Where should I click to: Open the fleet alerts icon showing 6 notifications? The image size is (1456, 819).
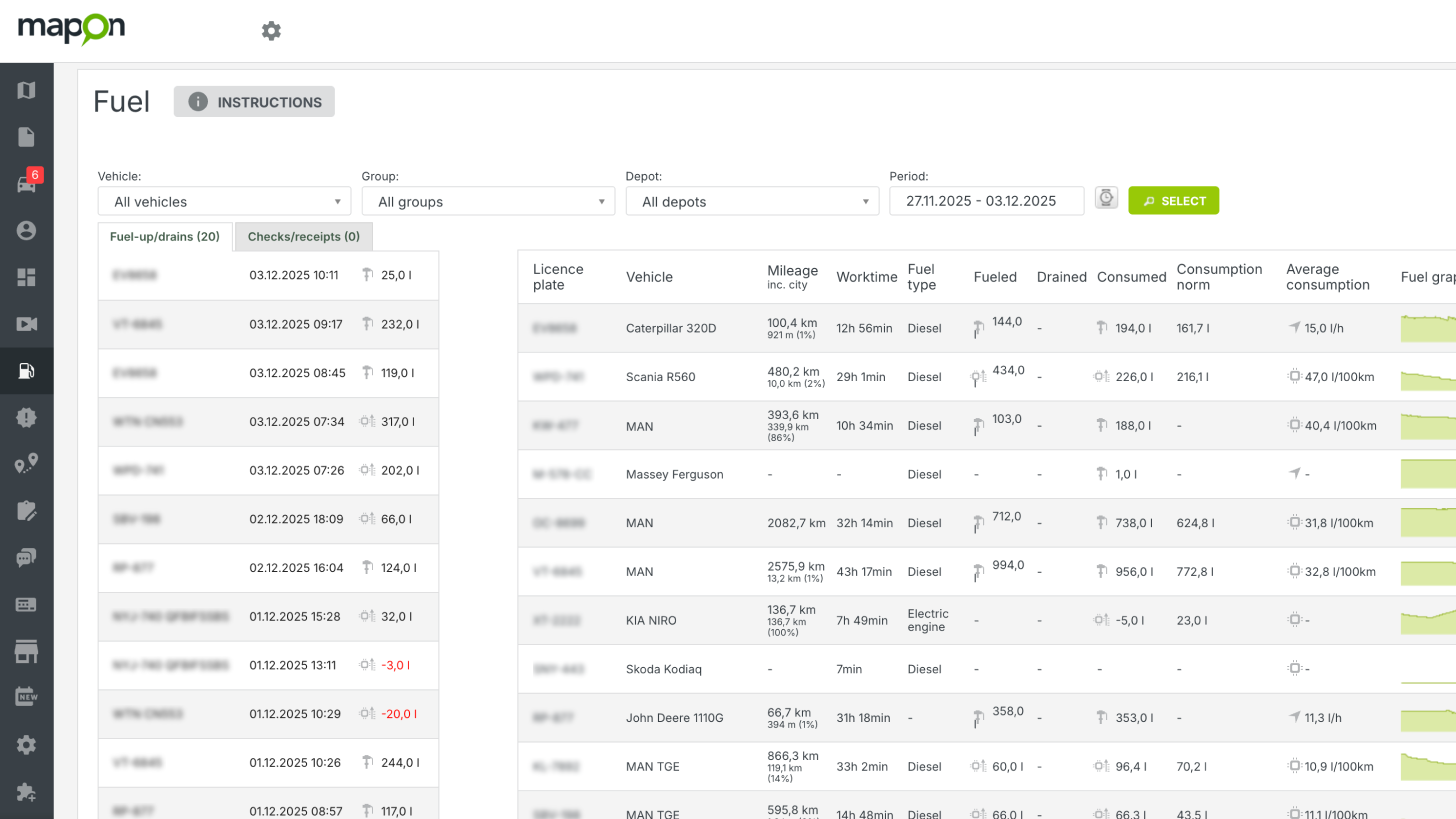pyautogui.click(x=26, y=183)
